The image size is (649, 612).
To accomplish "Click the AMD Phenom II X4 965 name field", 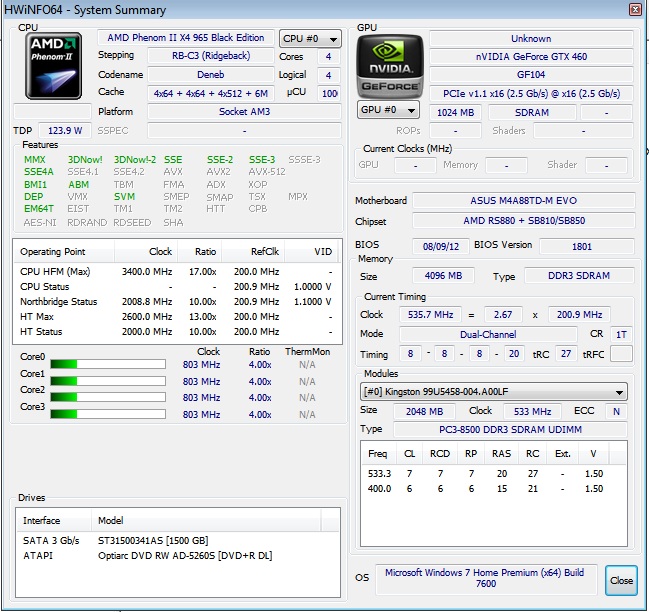I will click(x=186, y=38).
